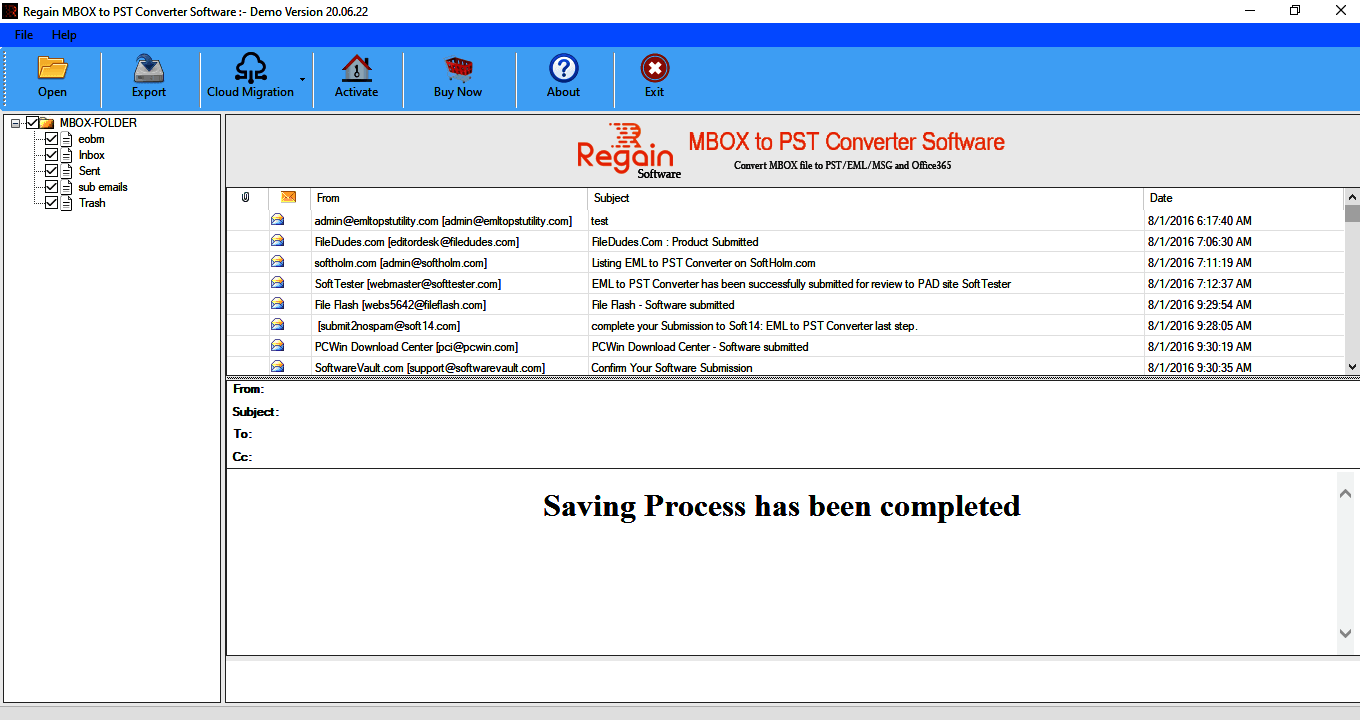Uncheck the MBOX-FOLDER root checkbox

coord(32,123)
